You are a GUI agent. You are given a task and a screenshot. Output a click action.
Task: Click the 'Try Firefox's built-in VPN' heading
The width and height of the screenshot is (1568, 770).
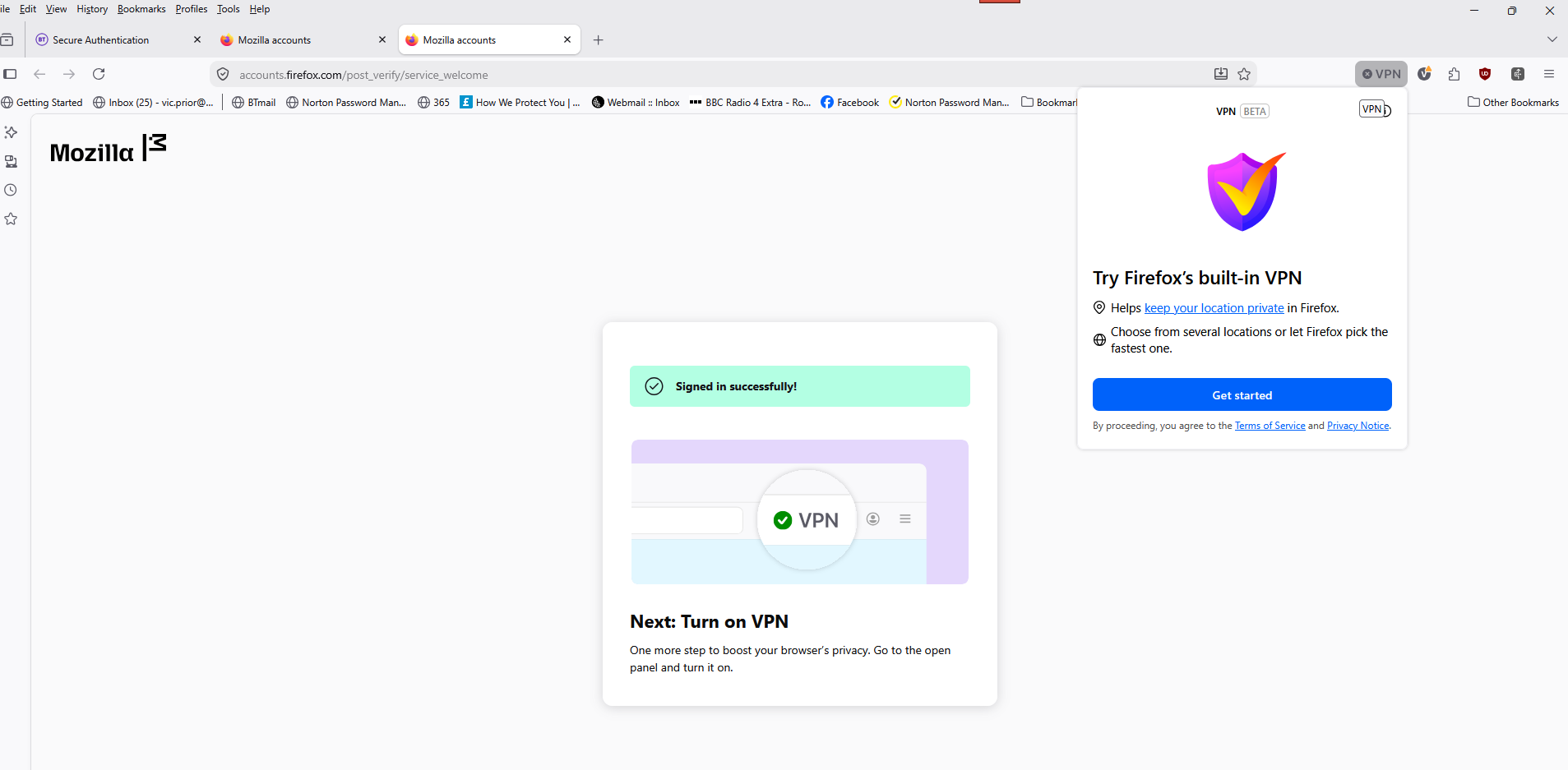pos(1197,278)
